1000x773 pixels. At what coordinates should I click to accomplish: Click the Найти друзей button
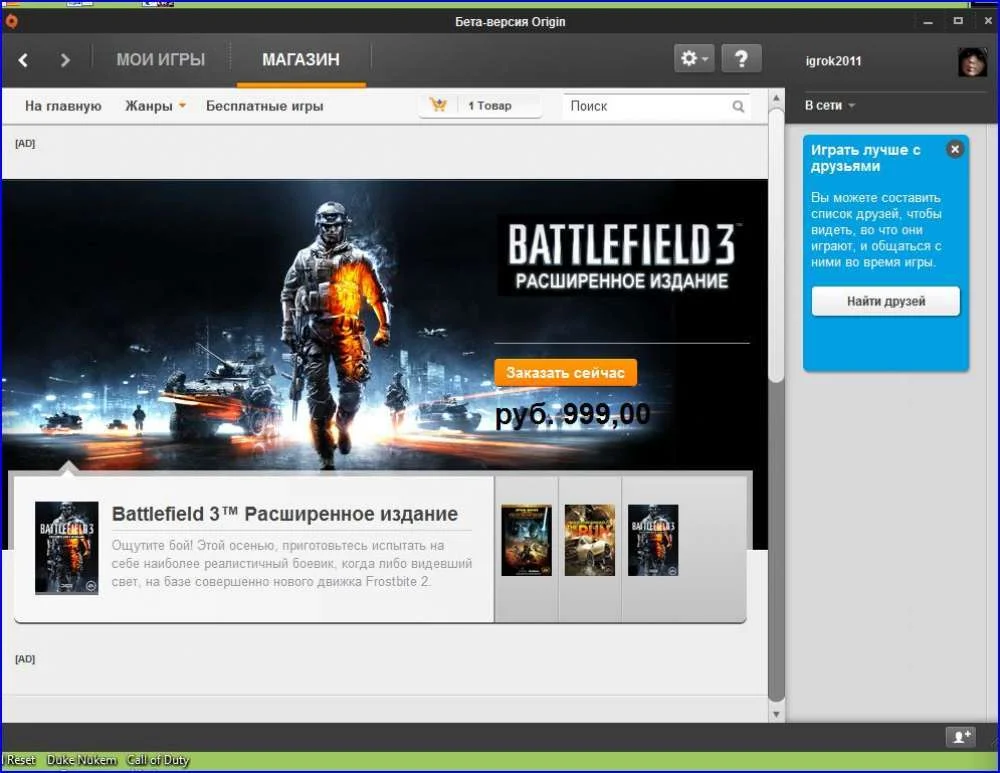pos(885,301)
